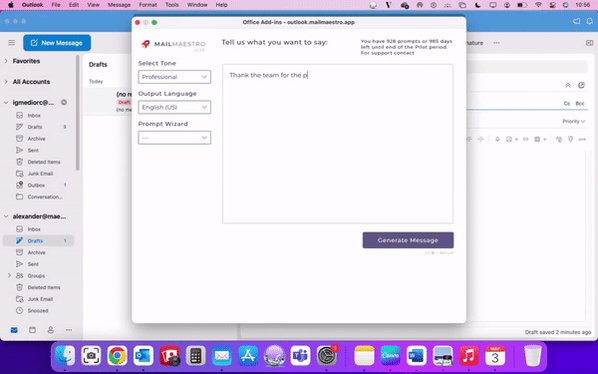Click the New Message button in Outlook
Screen dimensions: 598x374
pos(57,43)
